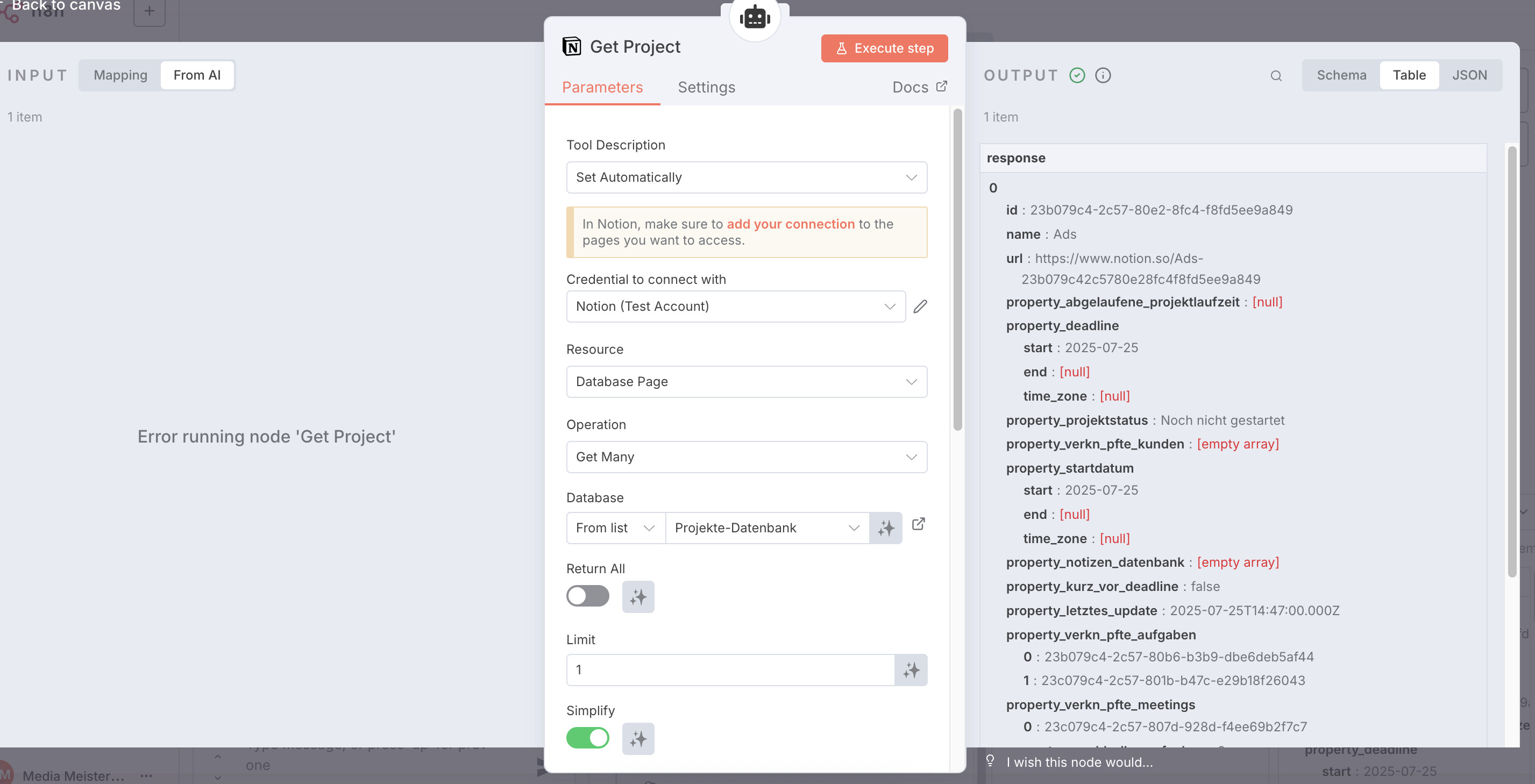Viewport: 1535px width, 784px height.
Task: Click property_letztes_update timestamp value
Action: (1254, 611)
